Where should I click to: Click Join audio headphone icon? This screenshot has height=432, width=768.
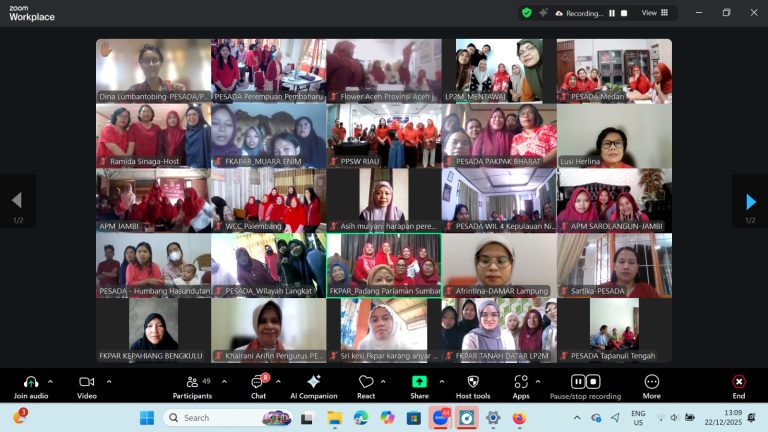coord(30,382)
